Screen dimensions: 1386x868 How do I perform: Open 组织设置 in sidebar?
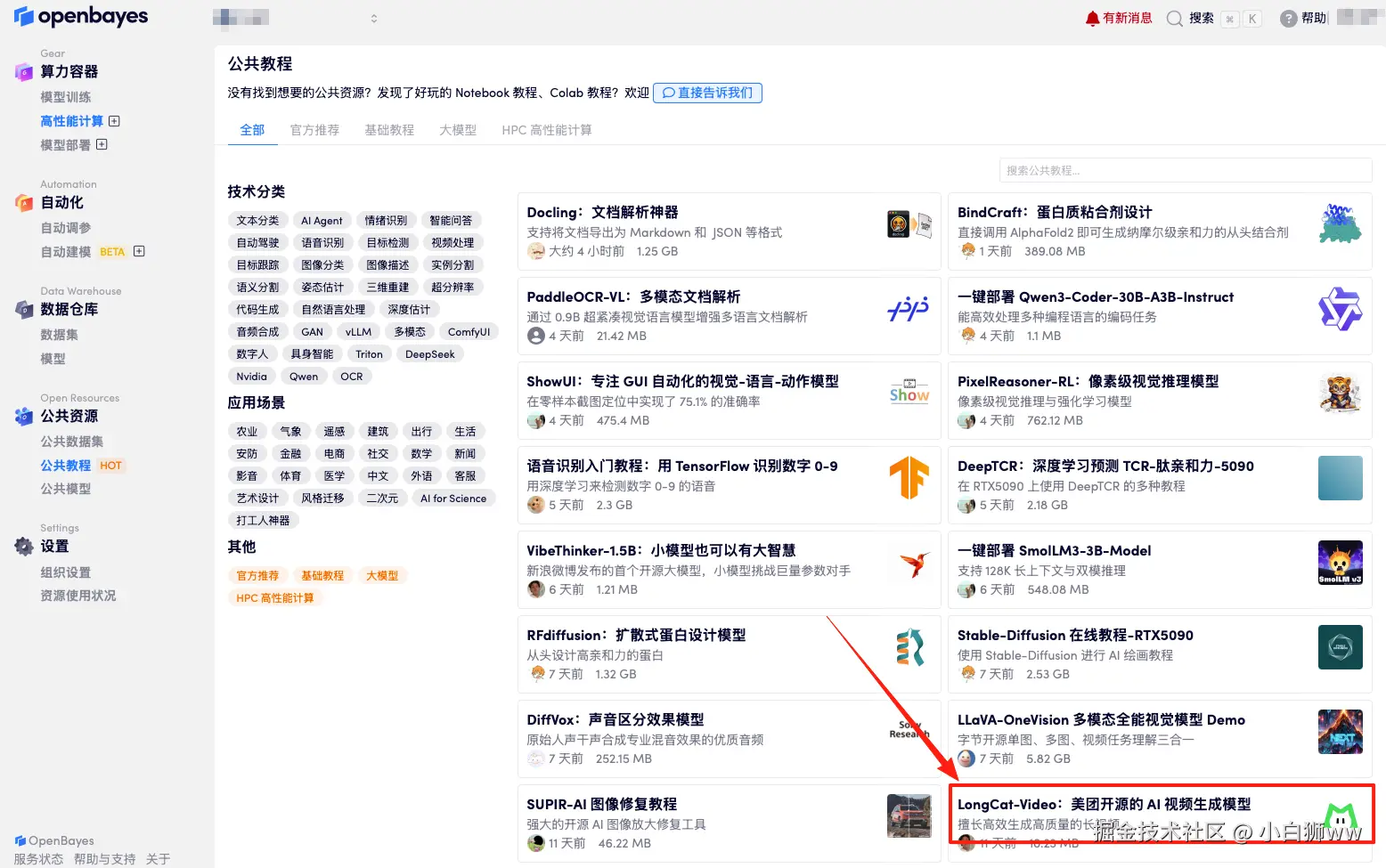pos(66,572)
